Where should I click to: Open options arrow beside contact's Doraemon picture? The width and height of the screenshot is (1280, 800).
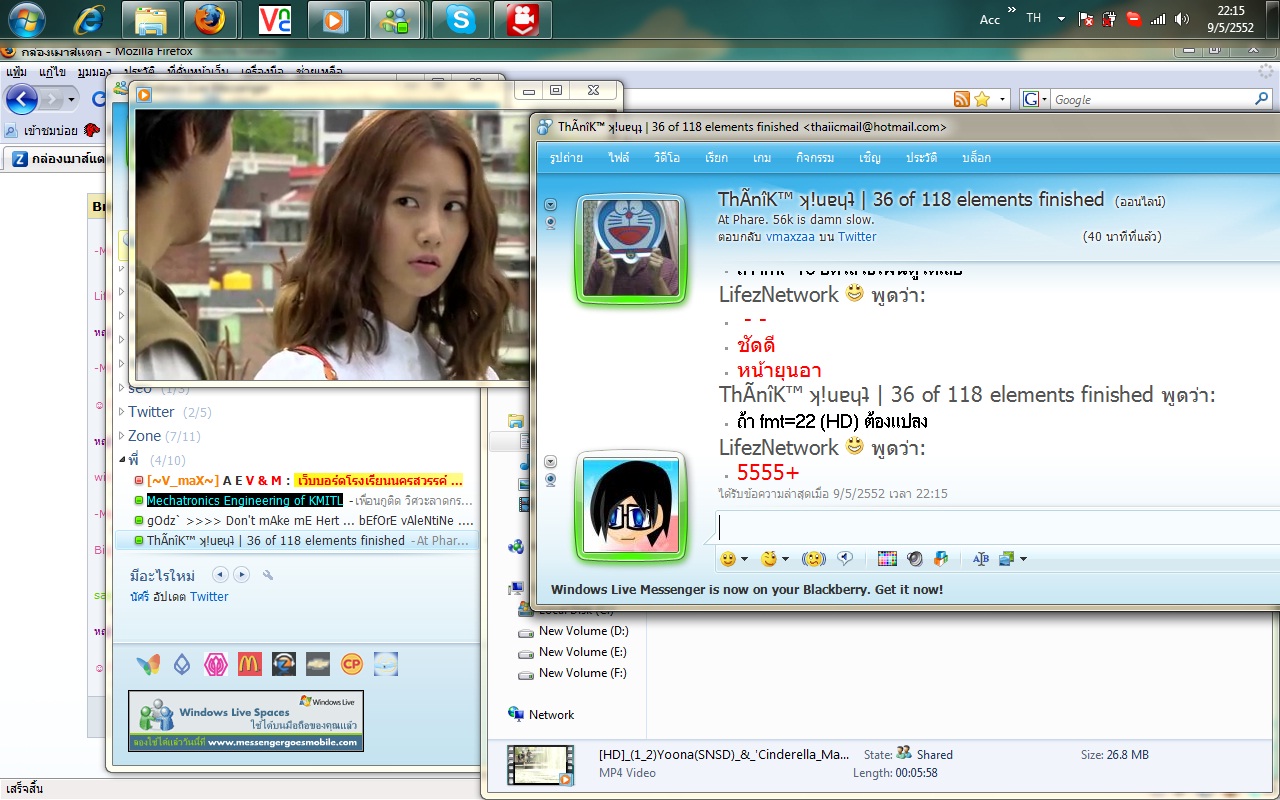[x=550, y=205]
